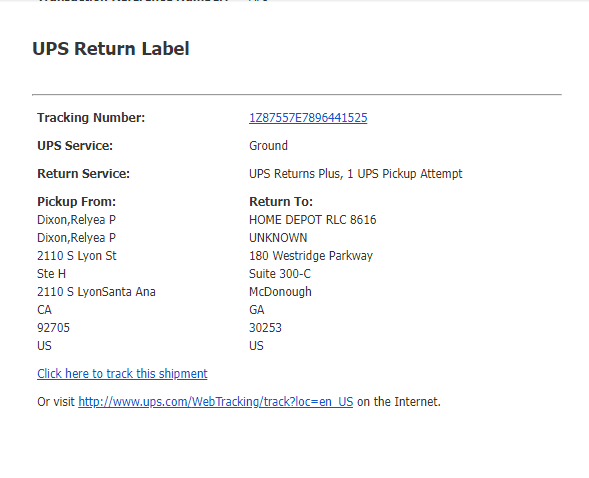Click the pickup ZIP code 92705
Viewport: 589px width, 478px height.
[x=53, y=328]
